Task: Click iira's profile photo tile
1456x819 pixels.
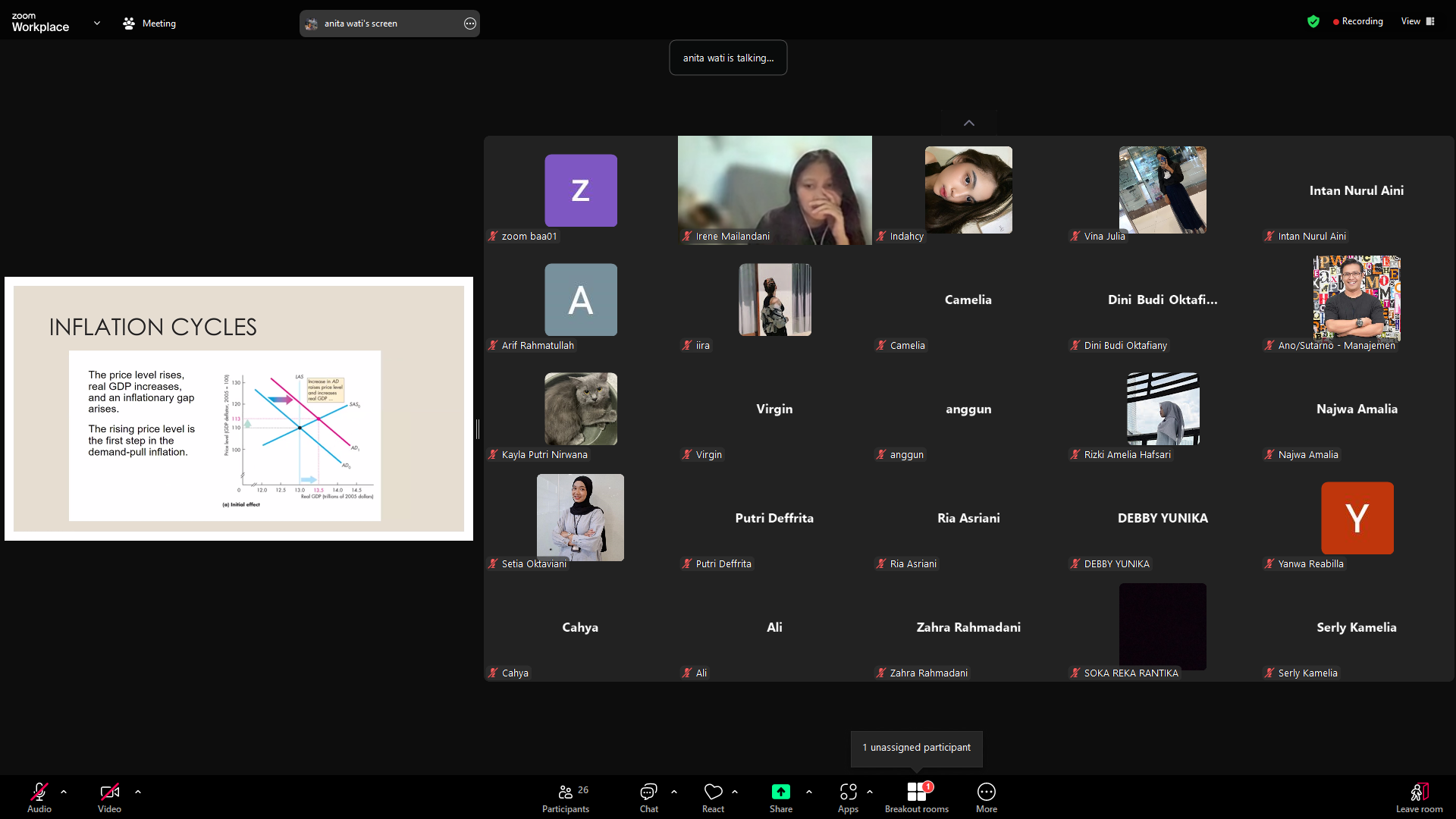Action: [775, 300]
